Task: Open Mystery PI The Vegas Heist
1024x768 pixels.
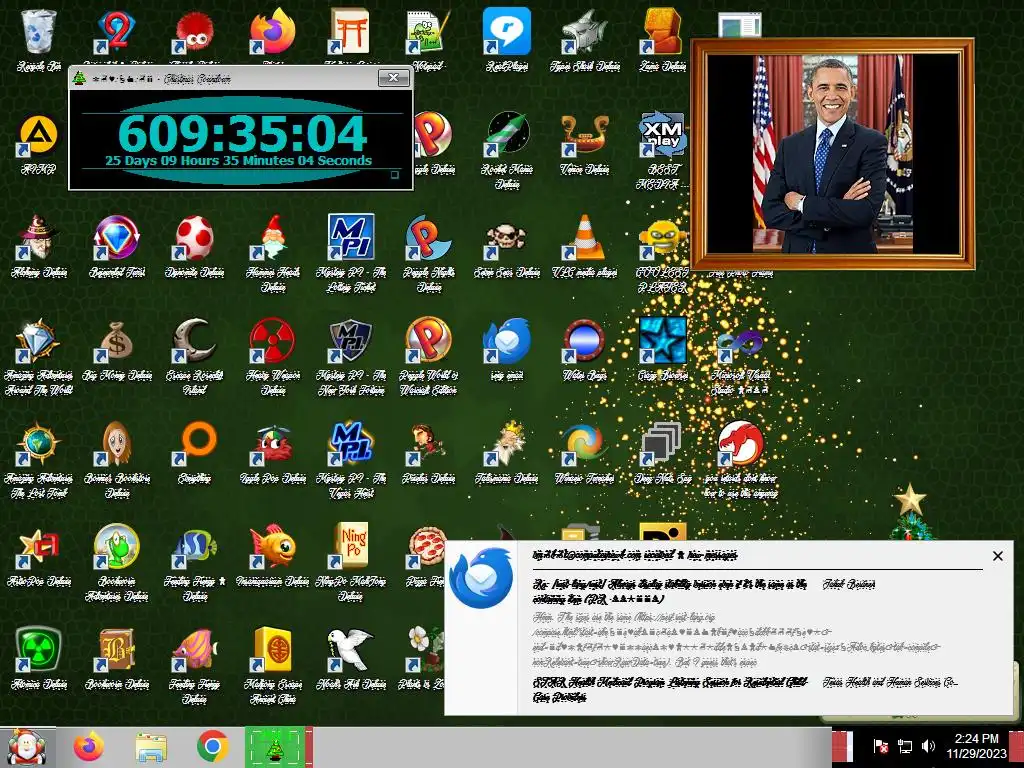Action: (x=351, y=444)
